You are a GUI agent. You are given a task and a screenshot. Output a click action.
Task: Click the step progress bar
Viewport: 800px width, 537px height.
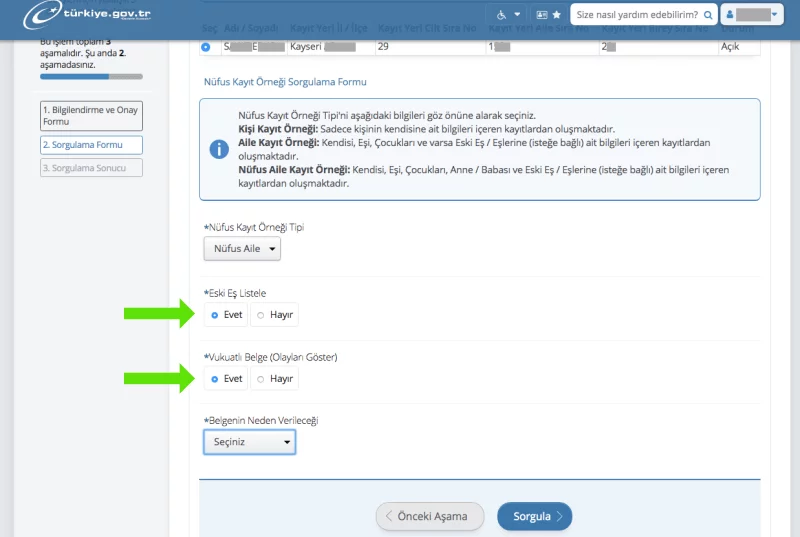91,76
